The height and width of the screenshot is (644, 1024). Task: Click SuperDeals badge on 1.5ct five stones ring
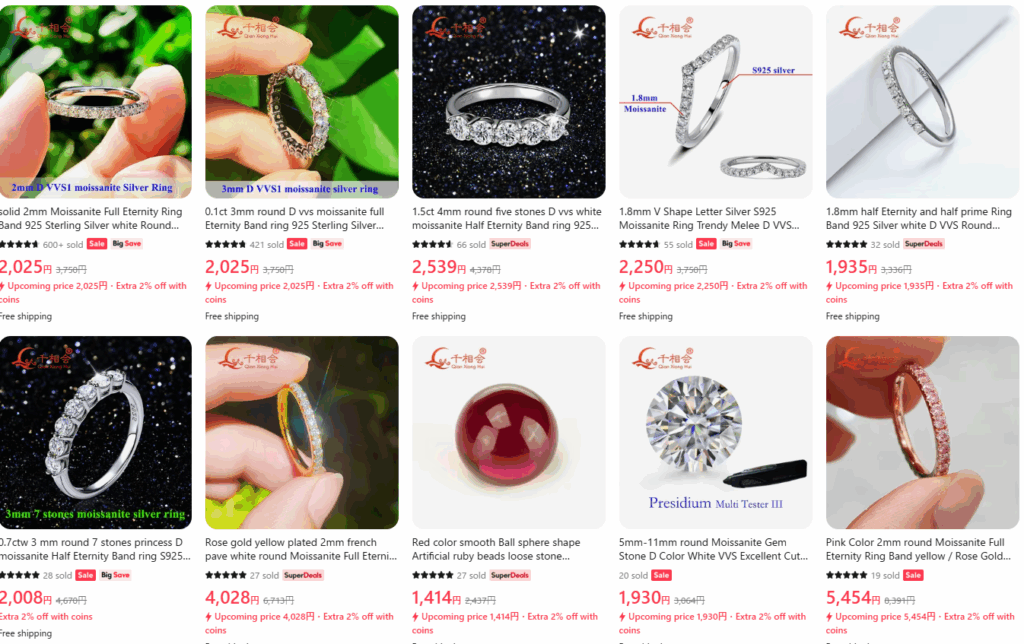pyautogui.click(x=510, y=244)
